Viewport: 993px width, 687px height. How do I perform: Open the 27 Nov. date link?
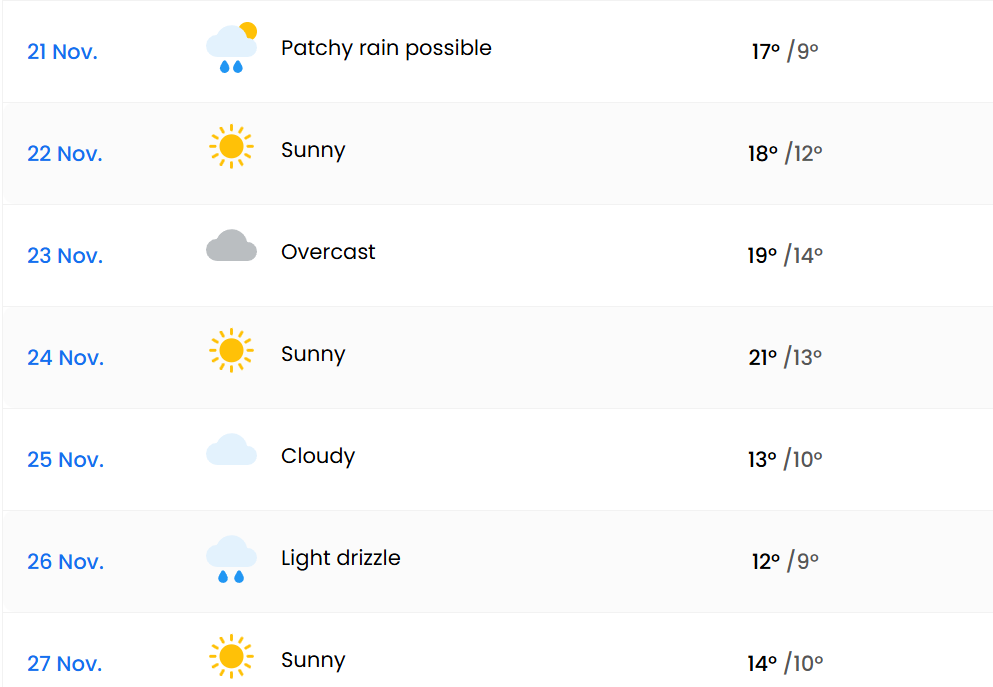[65, 664]
